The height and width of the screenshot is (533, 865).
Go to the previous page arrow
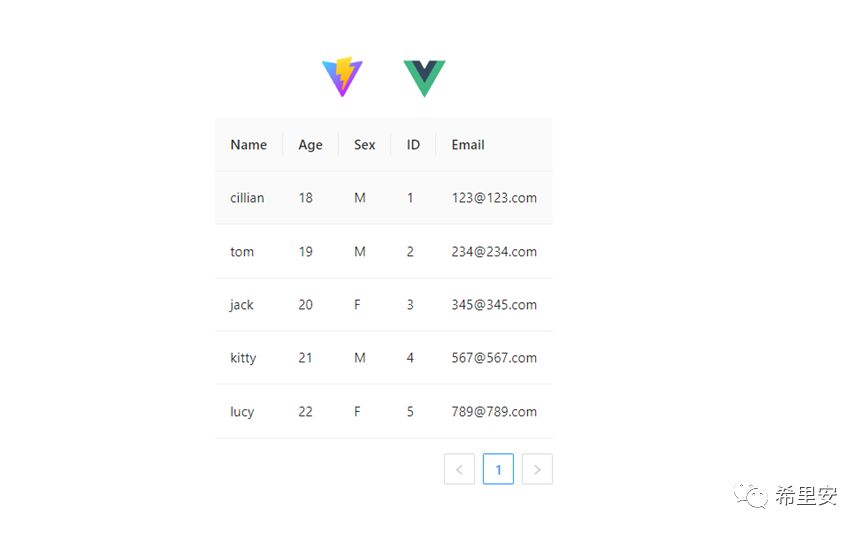(459, 469)
